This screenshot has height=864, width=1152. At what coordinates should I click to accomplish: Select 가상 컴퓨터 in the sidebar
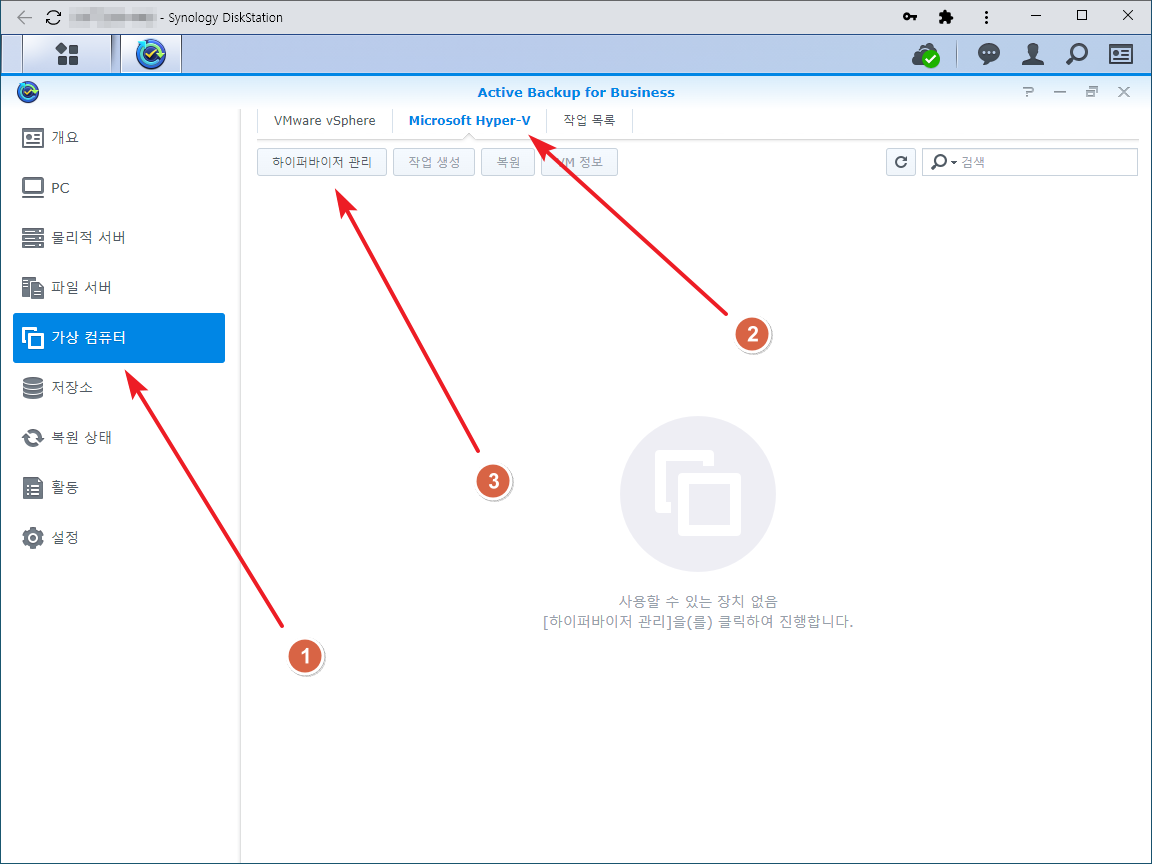[119, 338]
